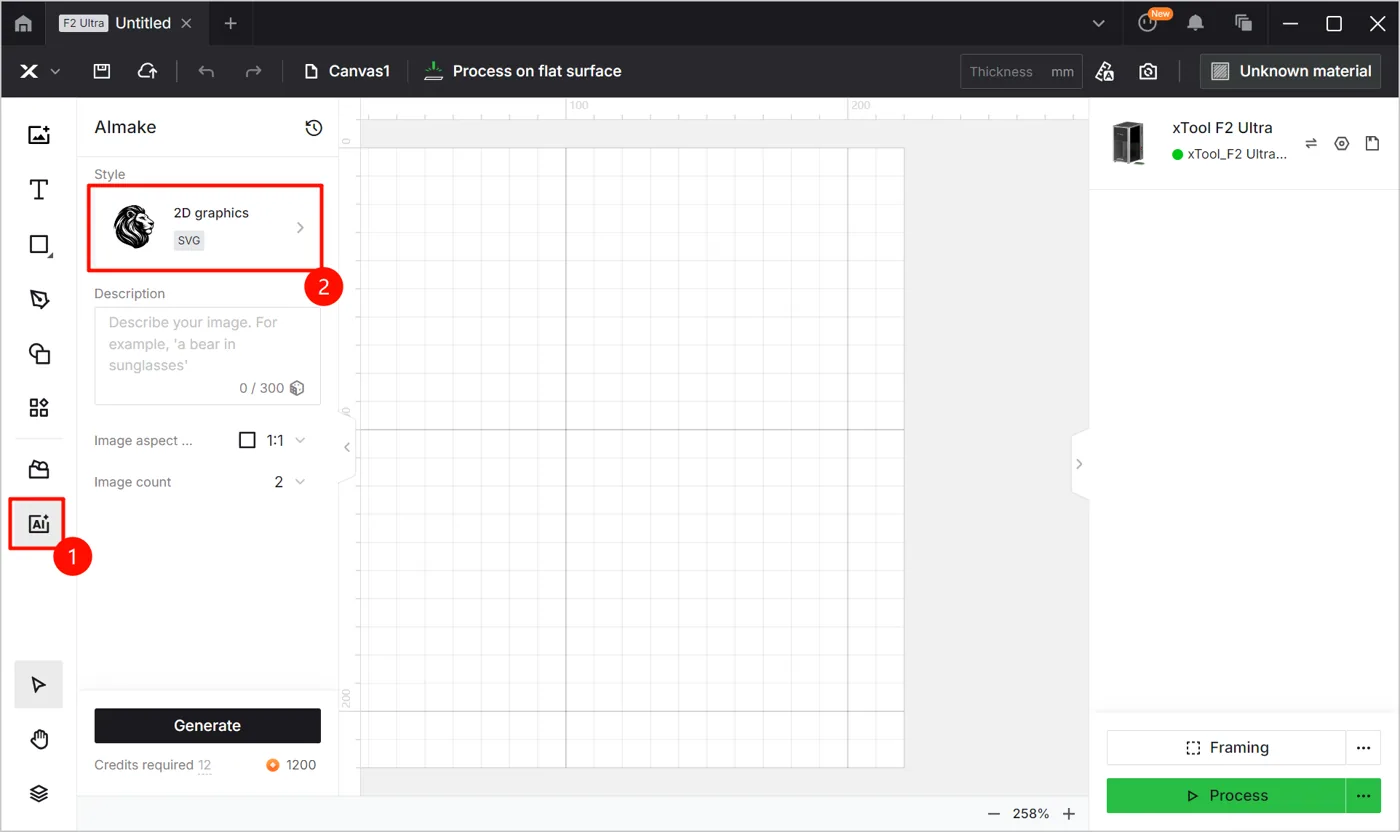The width and height of the screenshot is (1400, 832).
Task: Open the Home screen icon
Action: [x=23, y=23]
